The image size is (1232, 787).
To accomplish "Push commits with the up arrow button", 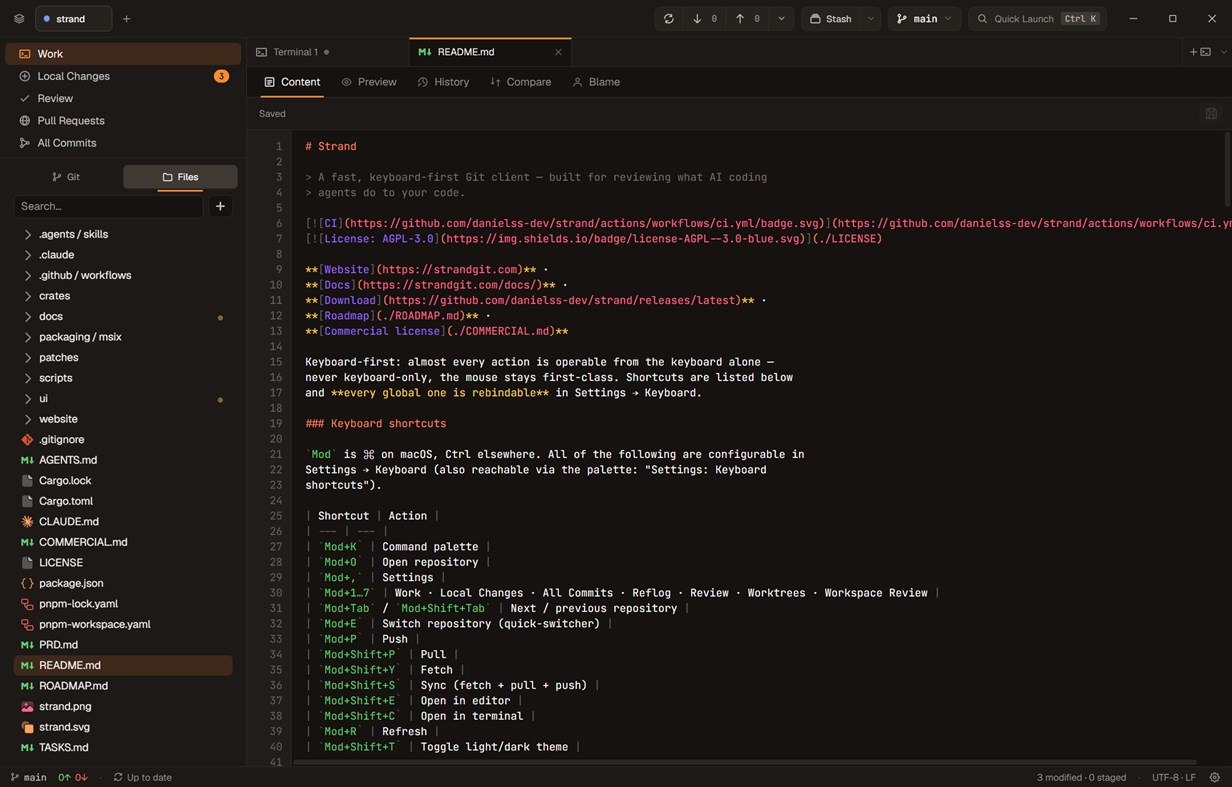I will pos(748,19).
